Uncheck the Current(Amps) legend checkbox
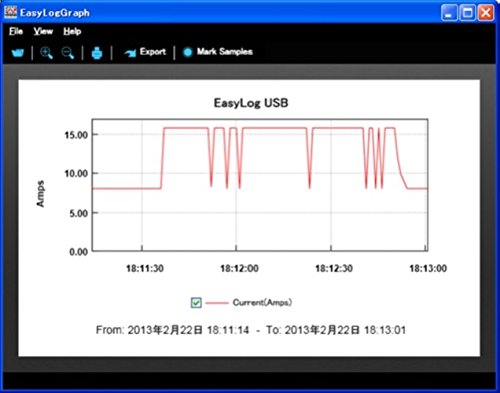 point(196,303)
